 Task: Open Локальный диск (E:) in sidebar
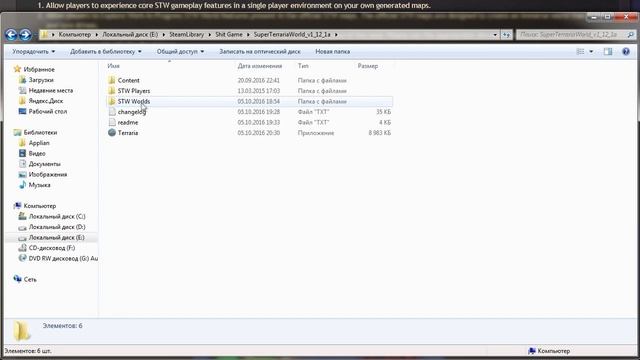[x=57, y=238]
